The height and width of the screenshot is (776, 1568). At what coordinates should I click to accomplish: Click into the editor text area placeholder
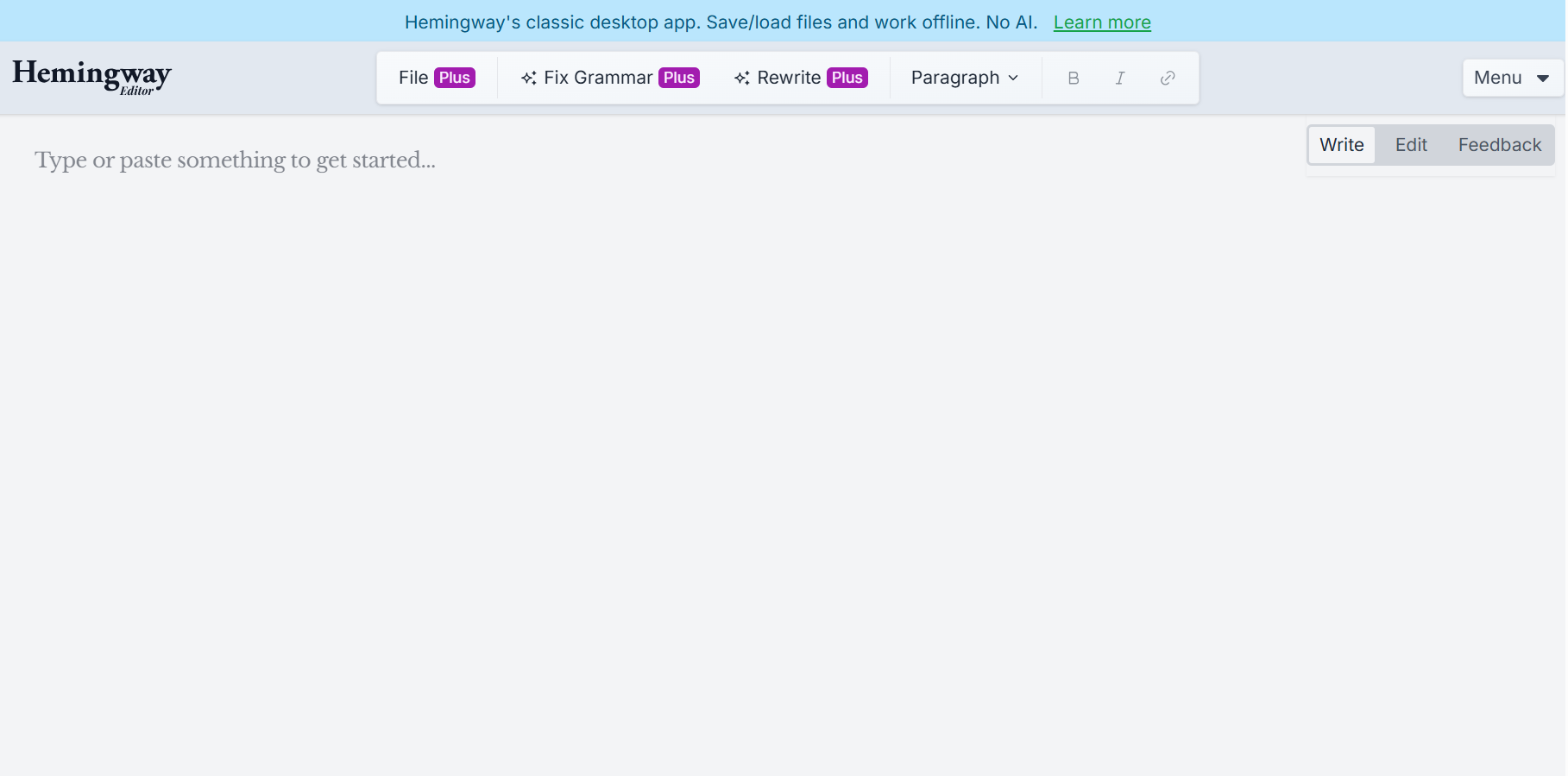point(235,160)
